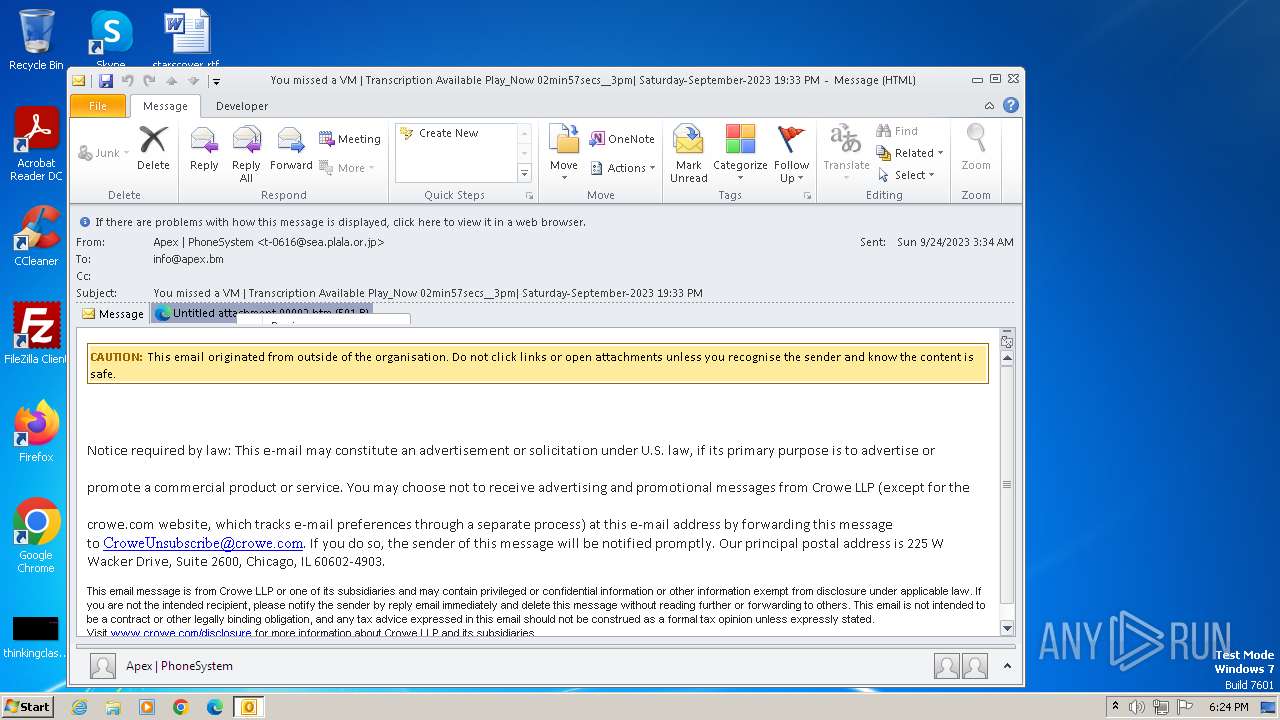1280x720 pixels.
Task: Send message to OneNote
Action: 621,139
